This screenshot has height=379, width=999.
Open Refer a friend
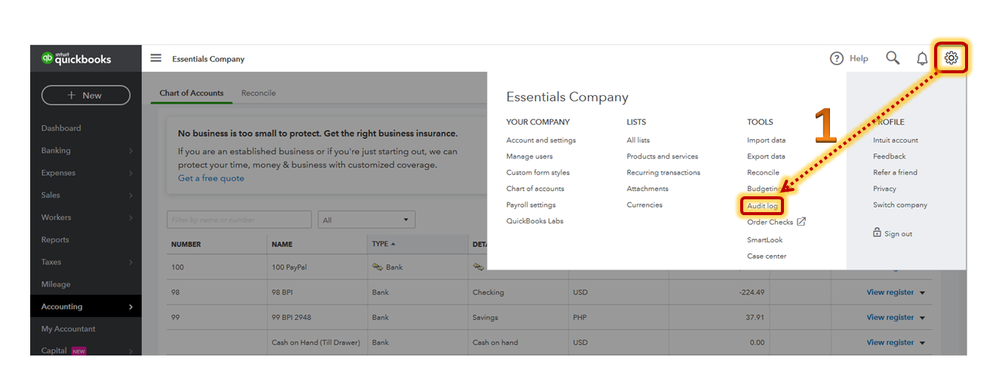point(895,173)
